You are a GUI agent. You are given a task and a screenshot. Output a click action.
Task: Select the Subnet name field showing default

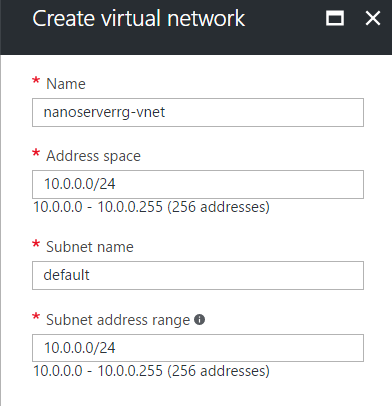click(198, 275)
